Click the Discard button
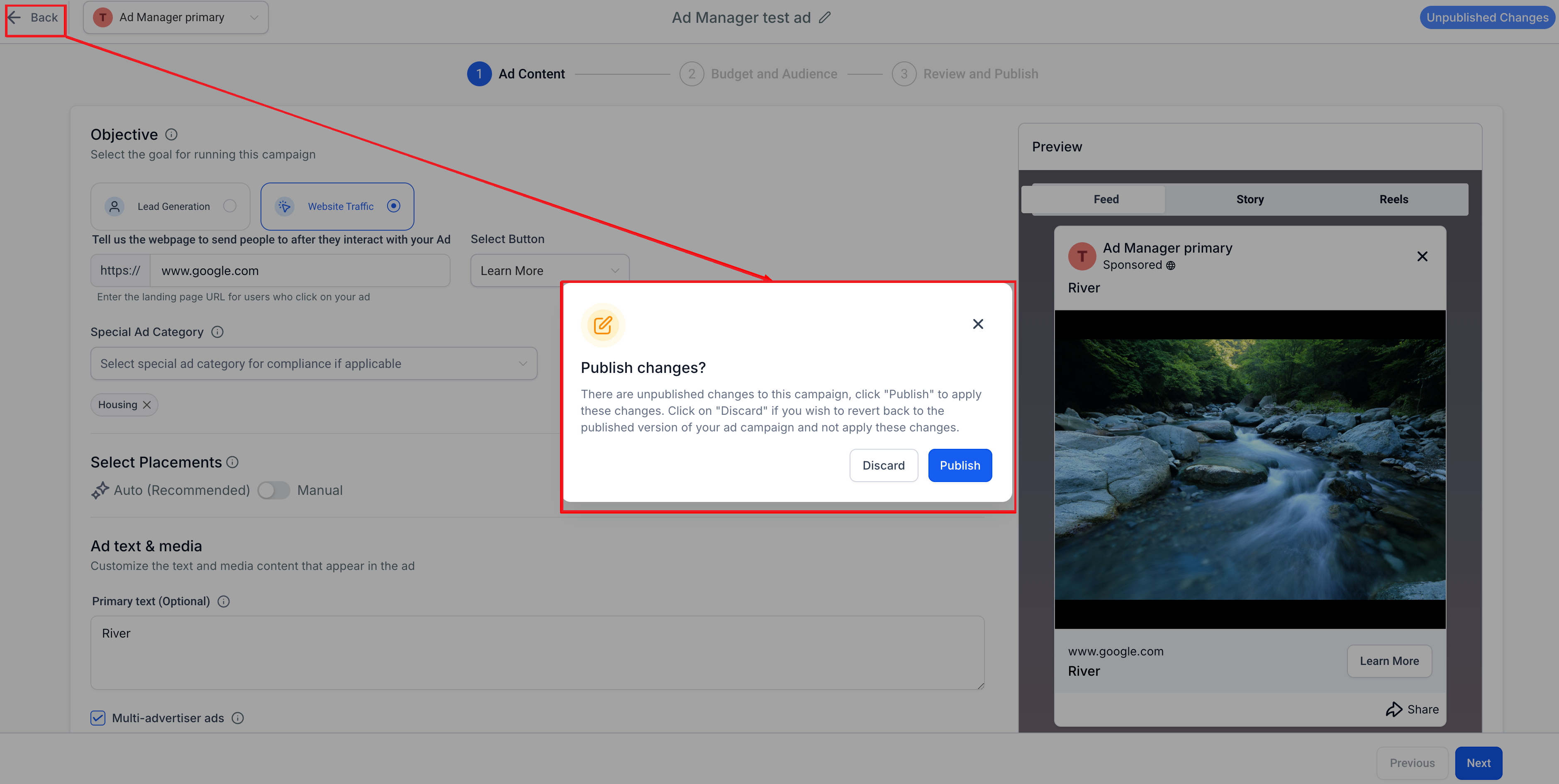1559x784 pixels. point(883,465)
